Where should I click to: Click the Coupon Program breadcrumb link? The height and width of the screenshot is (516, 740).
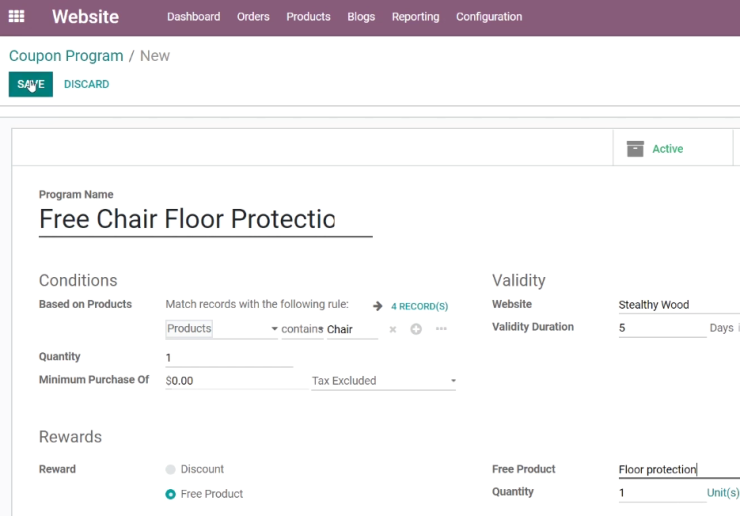[x=66, y=56]
